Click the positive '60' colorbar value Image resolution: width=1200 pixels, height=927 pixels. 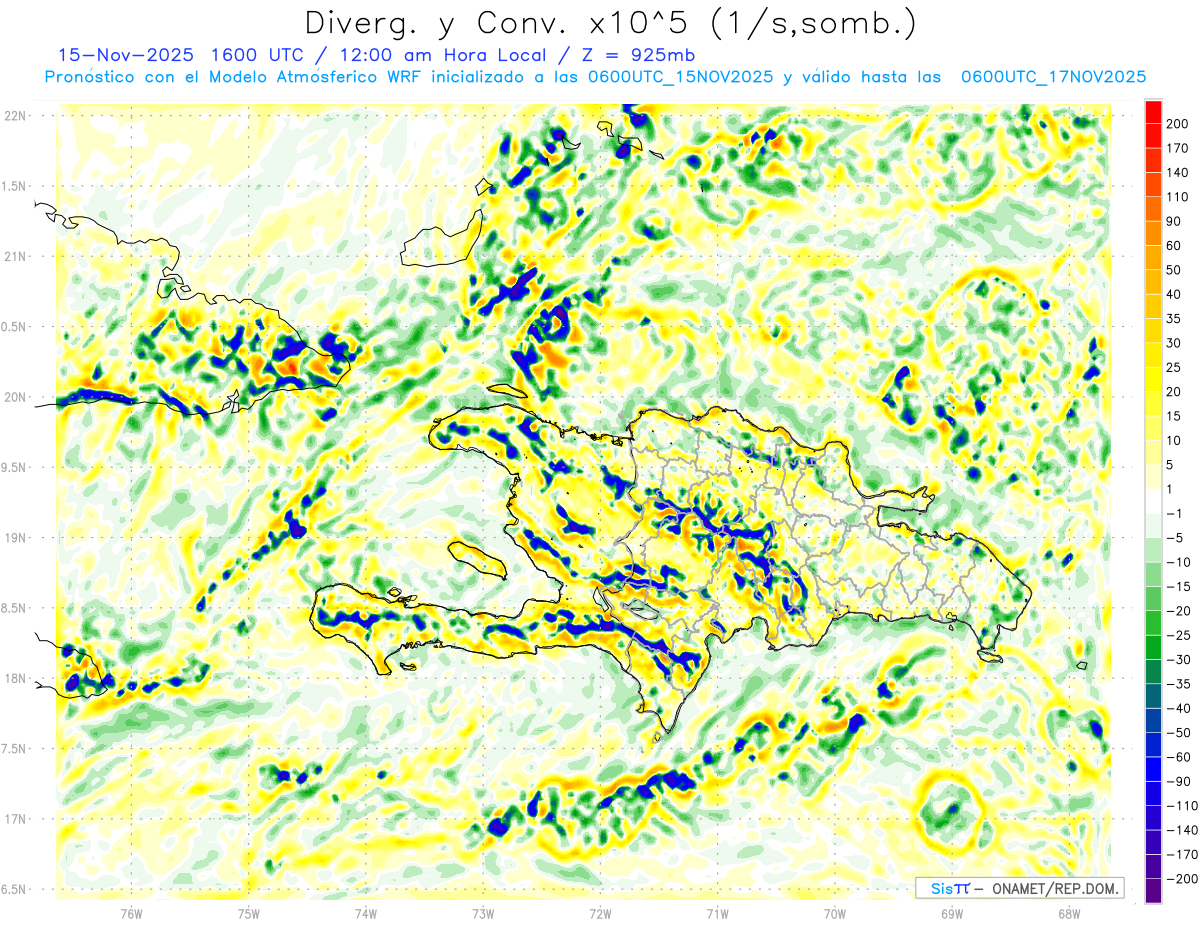coord(1174,246)
